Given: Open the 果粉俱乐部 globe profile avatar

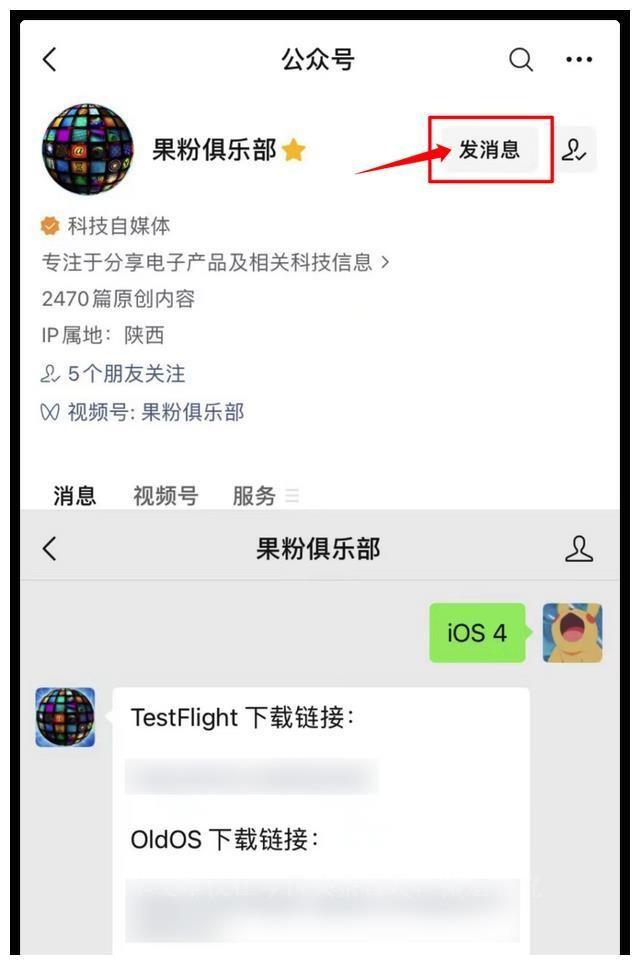Looking at the screenshot, I should pos(87,150).
